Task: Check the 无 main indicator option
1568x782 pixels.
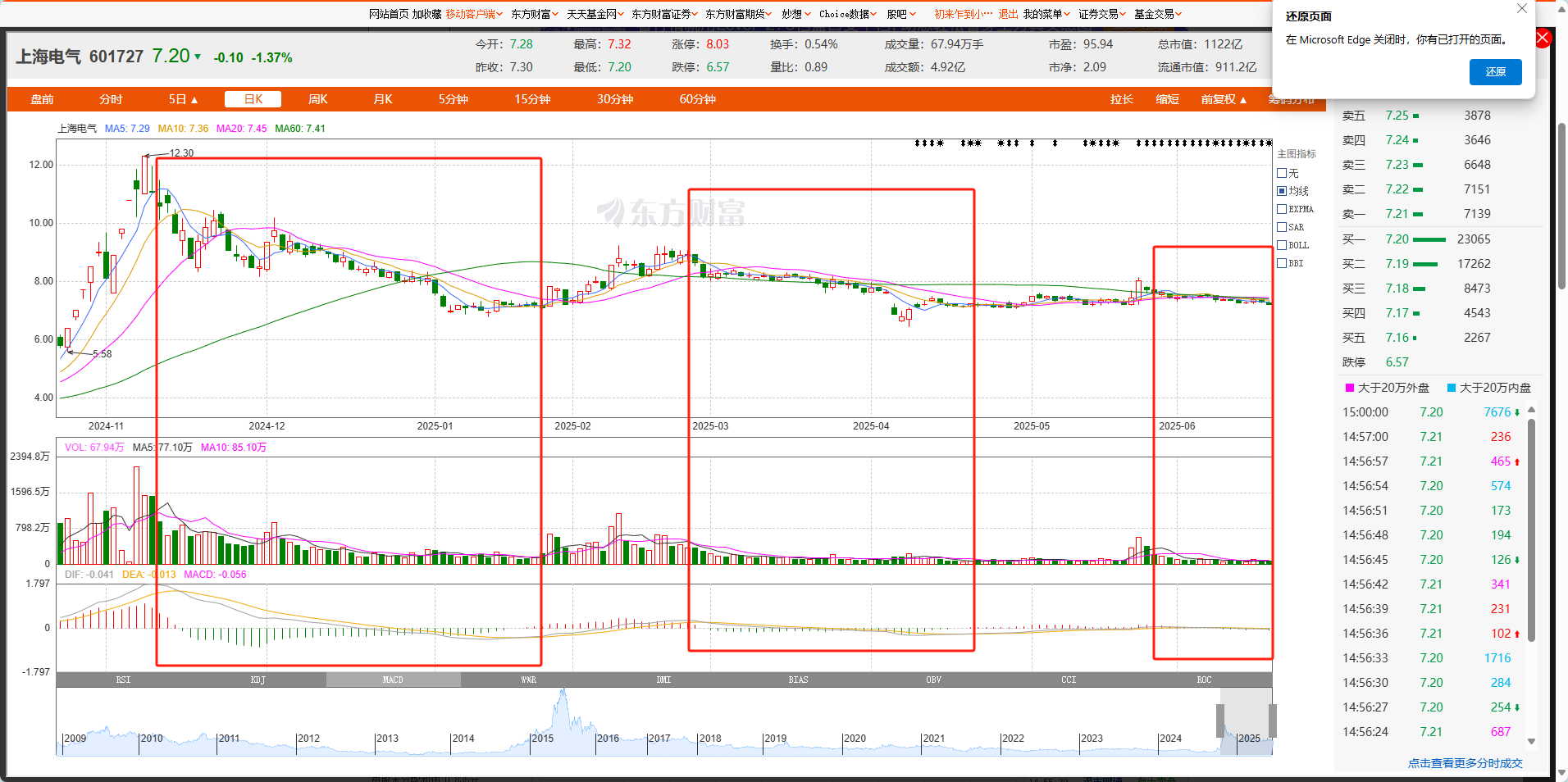Action: 1282,173
